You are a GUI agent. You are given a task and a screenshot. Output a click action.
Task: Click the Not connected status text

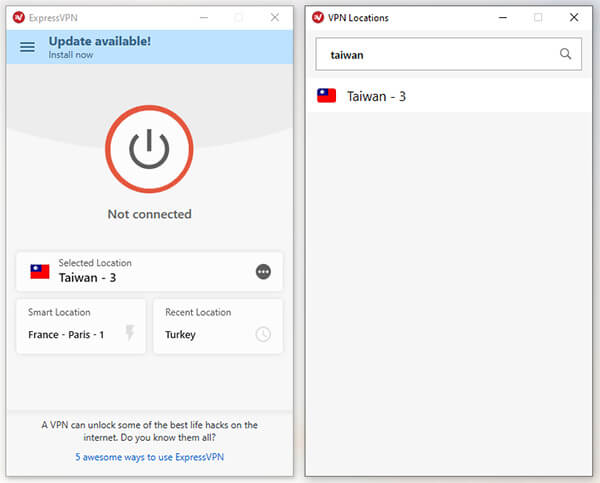pyautogui.click(x=150, y=214)
